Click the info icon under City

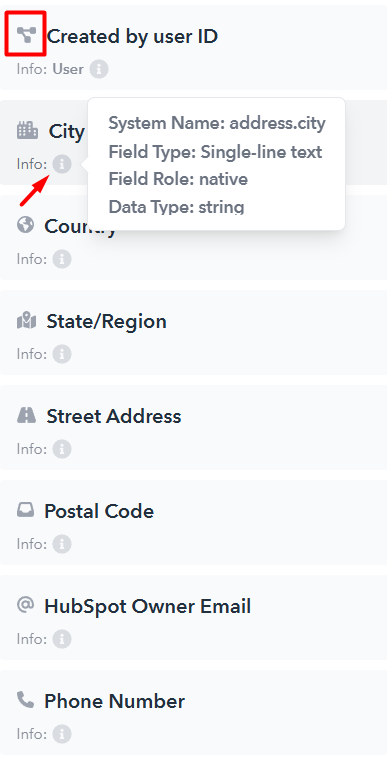pos(62,164)
